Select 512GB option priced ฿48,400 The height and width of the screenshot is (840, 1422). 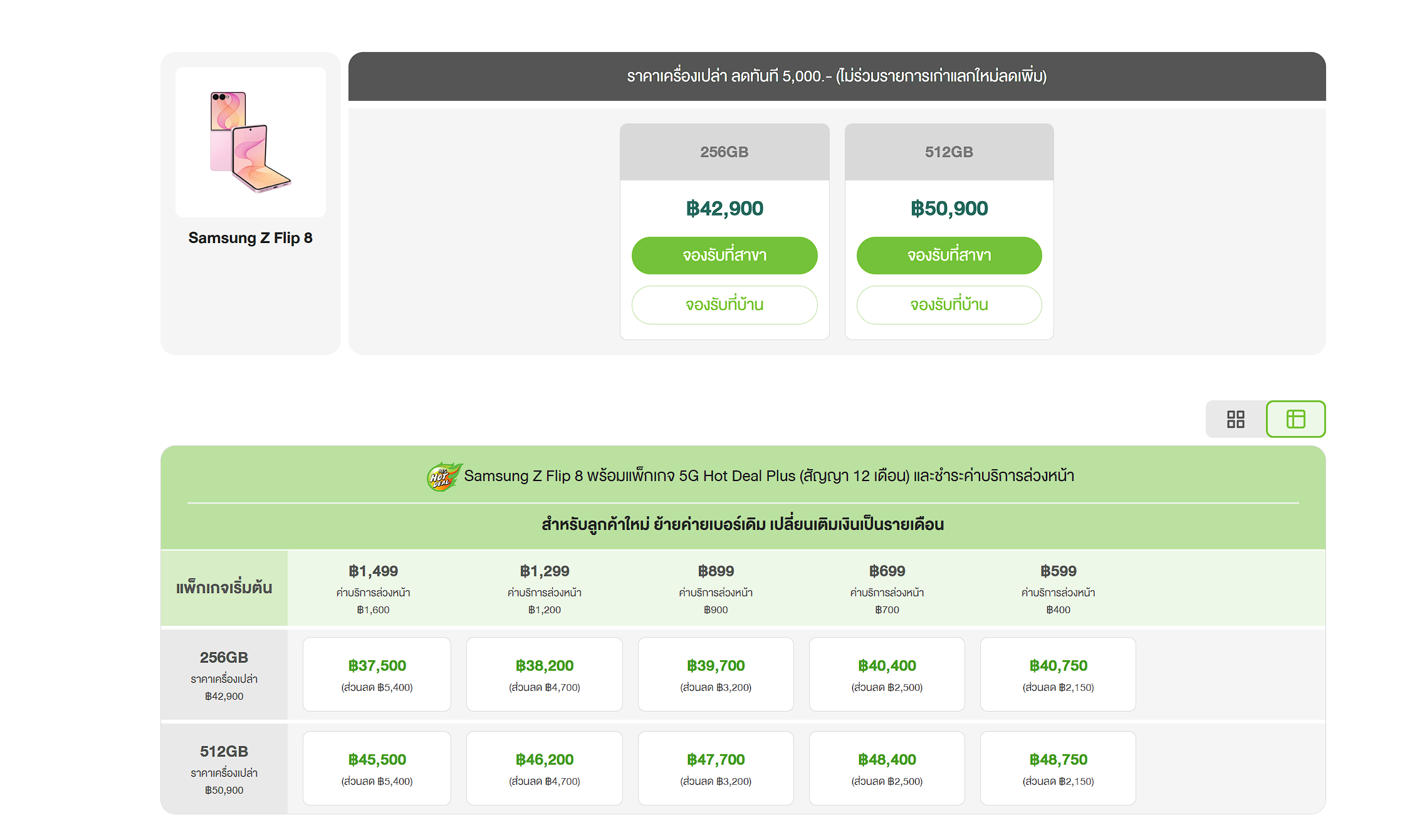pyautogui.click(x=887, y=769)
